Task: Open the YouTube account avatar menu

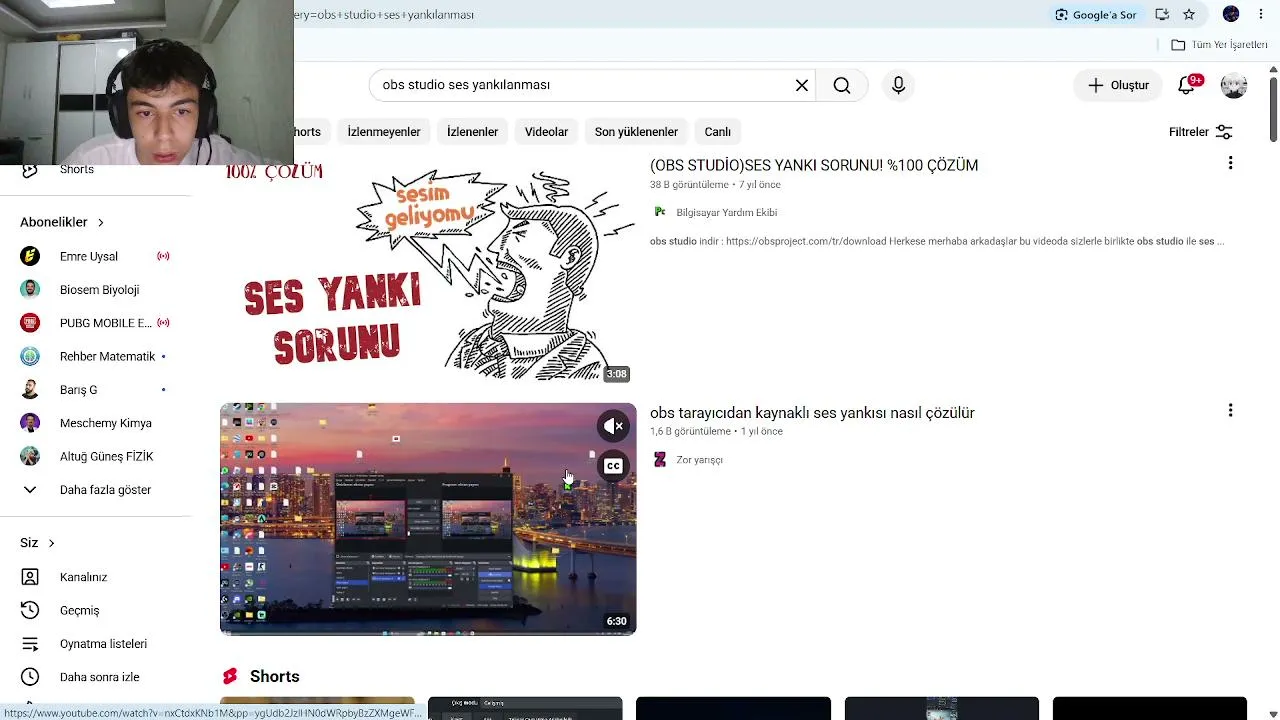Action: [1234, 85]
